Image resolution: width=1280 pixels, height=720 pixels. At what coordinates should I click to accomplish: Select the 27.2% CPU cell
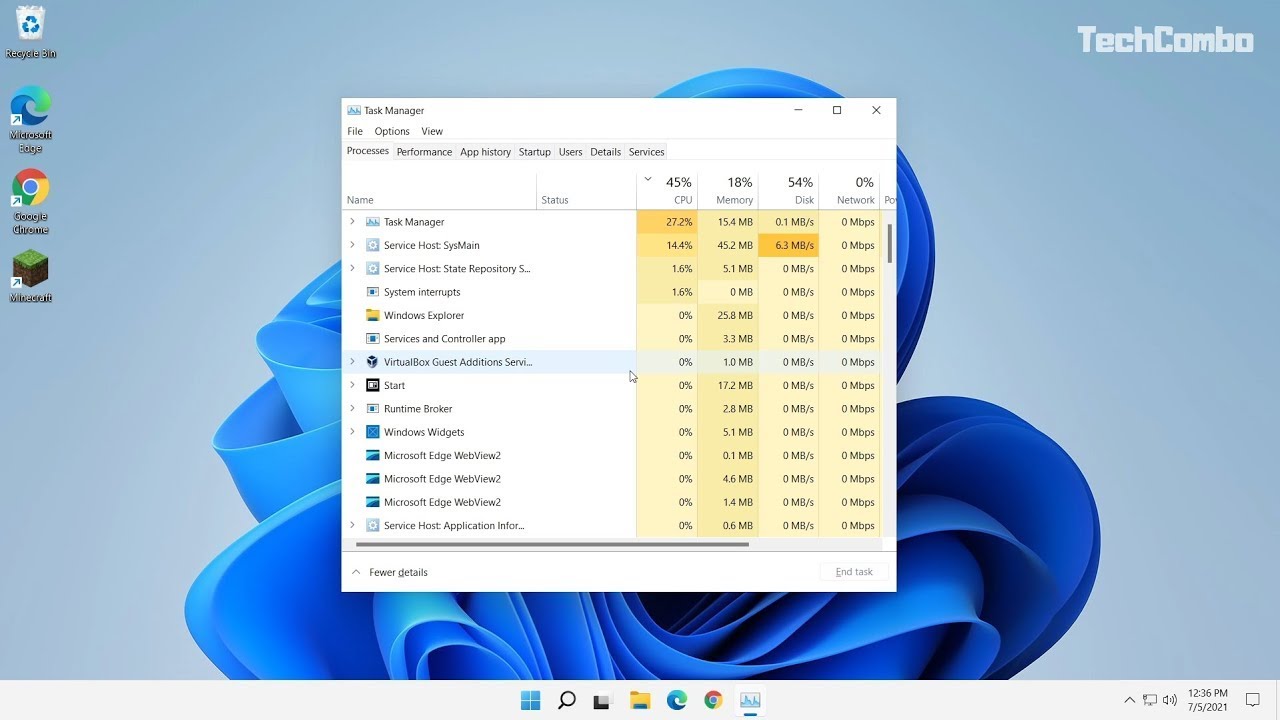667,222
